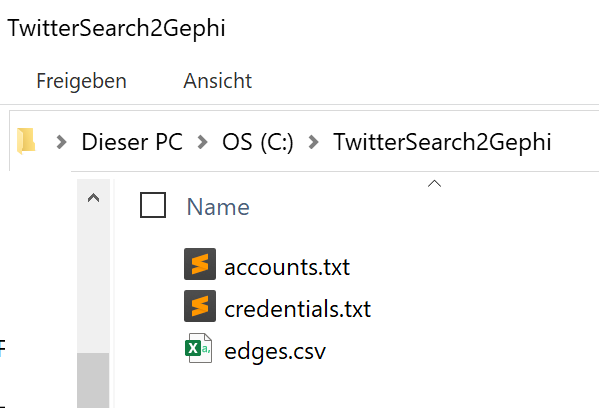Click the sort direction arrow above Name column
Screen dimensions: 599x408
tap(434, 184)
